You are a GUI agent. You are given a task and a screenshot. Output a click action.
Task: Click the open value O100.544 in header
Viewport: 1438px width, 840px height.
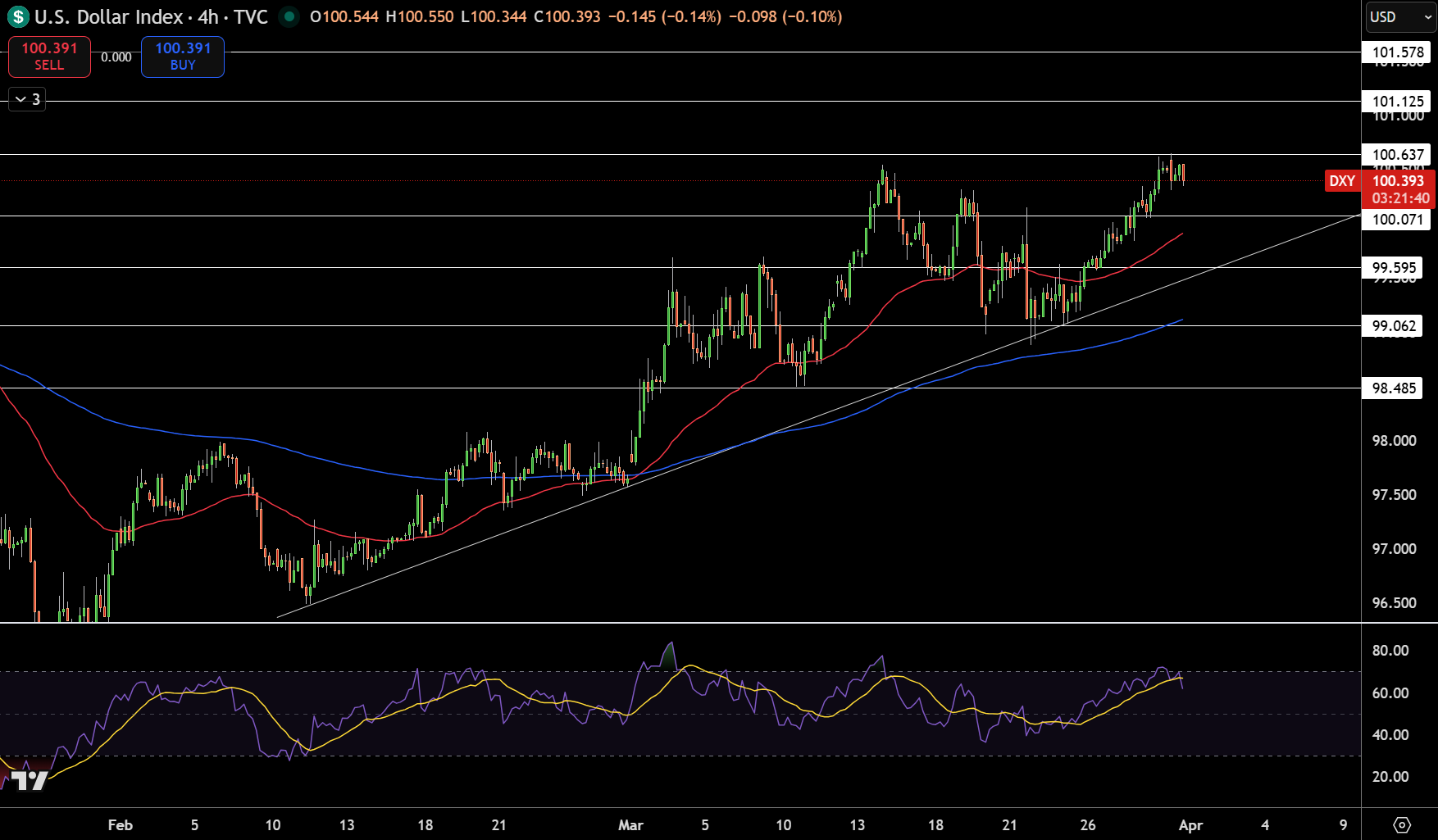[344, 16]
